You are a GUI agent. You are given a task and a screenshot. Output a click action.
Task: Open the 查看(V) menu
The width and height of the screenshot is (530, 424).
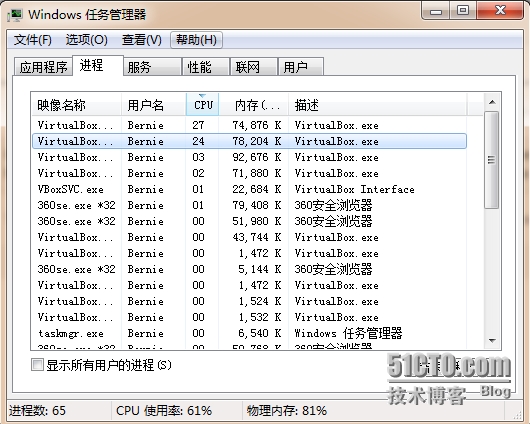142,40
